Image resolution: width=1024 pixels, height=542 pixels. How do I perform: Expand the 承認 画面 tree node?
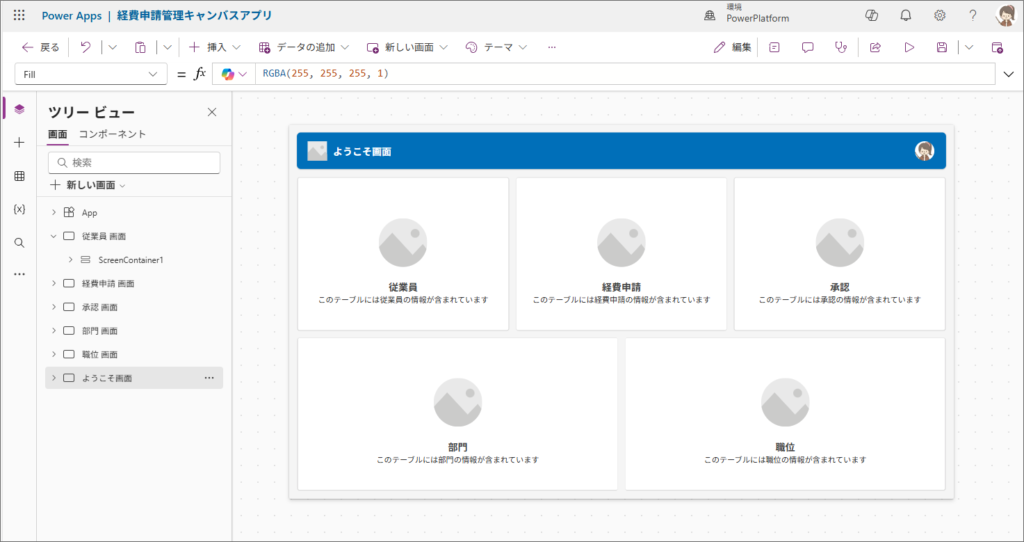point(54,307)
